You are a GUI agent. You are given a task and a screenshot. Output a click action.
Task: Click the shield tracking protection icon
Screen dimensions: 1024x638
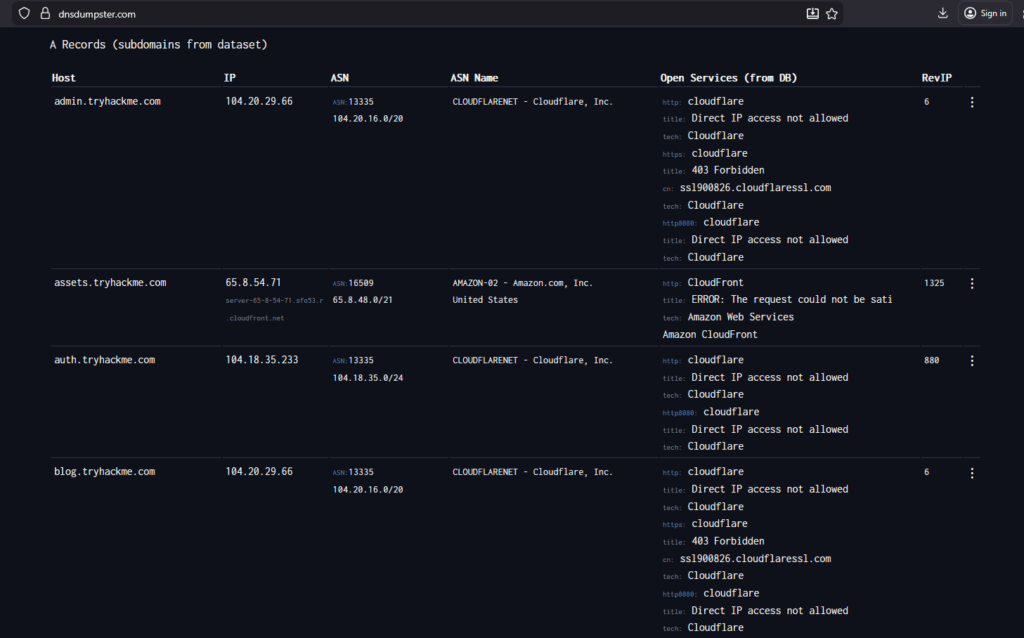tap(24, 13)
